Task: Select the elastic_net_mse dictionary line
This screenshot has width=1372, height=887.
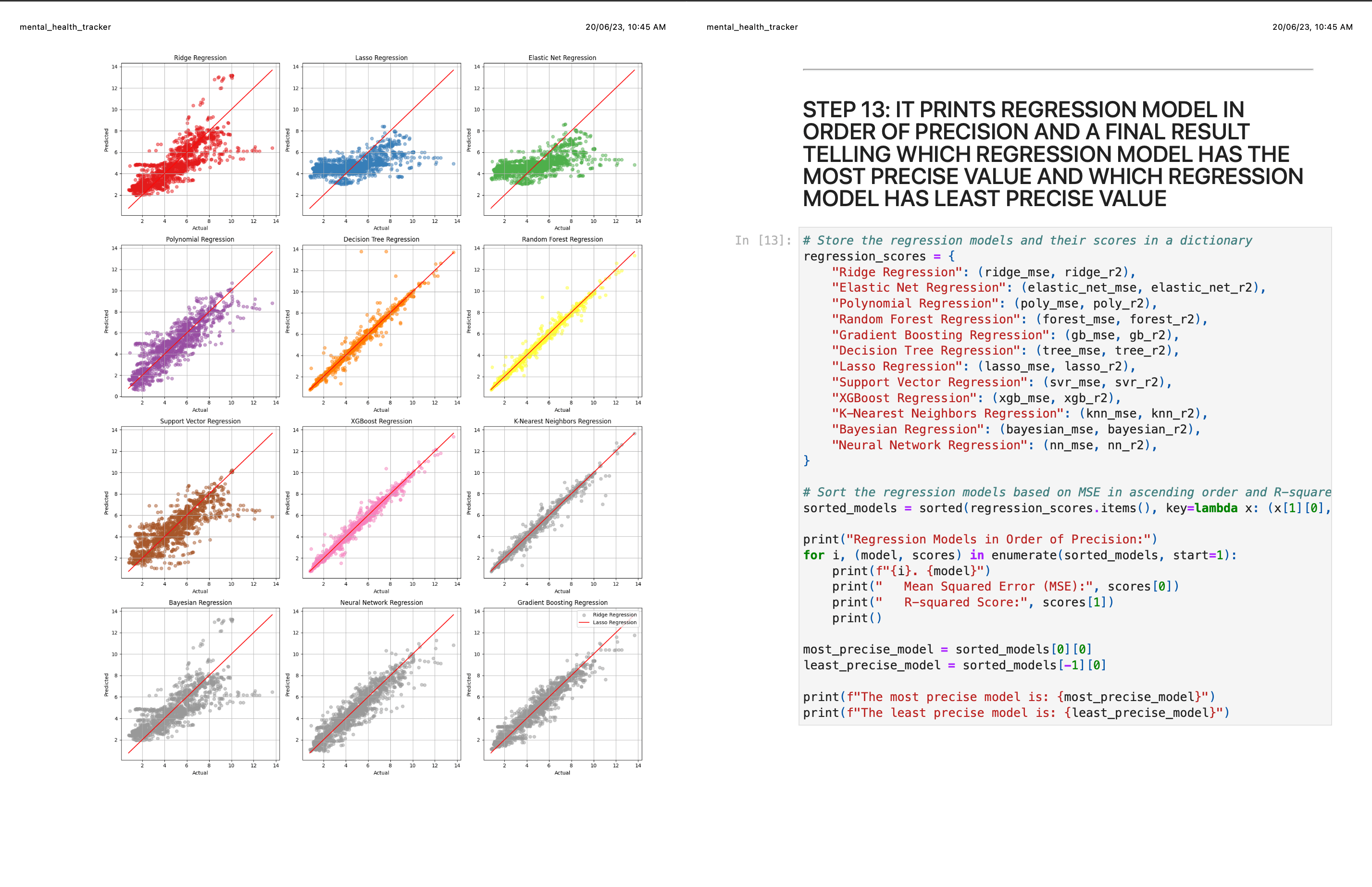Action: coord(1049,287)
